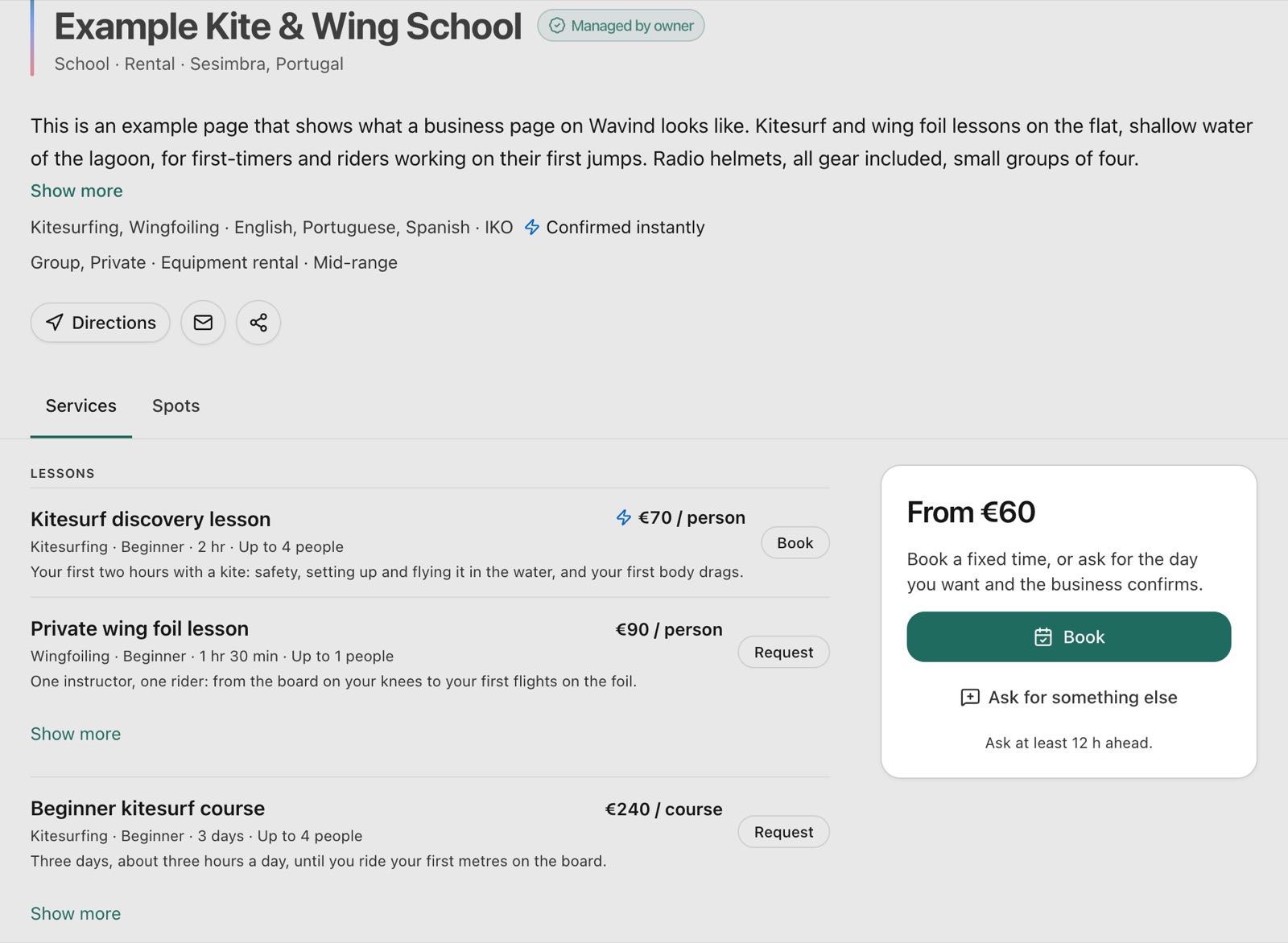Click the Beginner kitesurf course title
This screenshot has height=943, width=1288.
coord(147,808)
